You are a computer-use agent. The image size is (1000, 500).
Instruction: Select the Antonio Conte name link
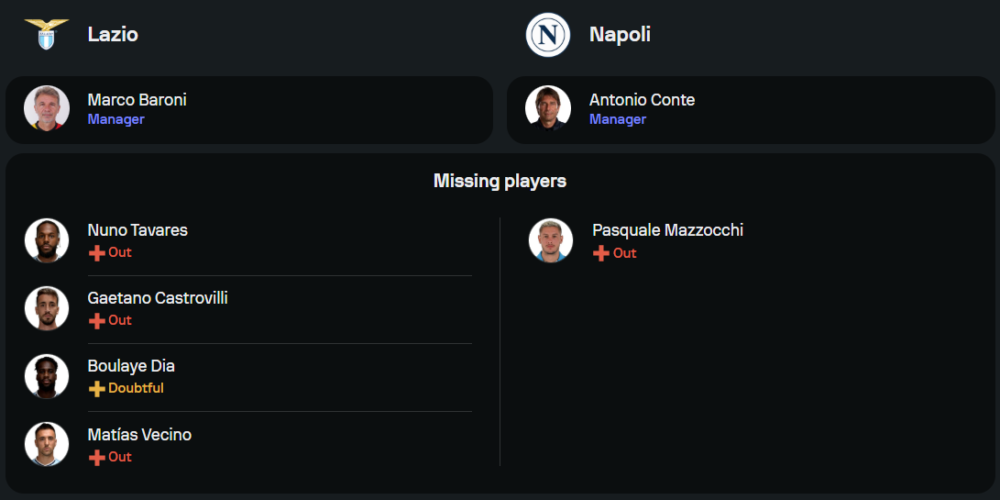point(642,100)
